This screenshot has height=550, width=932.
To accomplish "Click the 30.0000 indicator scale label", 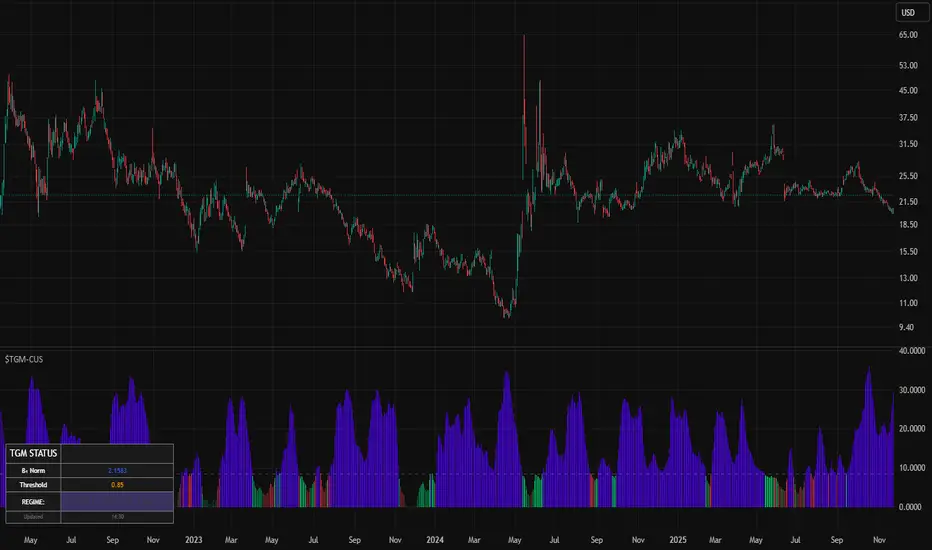I will tap(912, 390).
